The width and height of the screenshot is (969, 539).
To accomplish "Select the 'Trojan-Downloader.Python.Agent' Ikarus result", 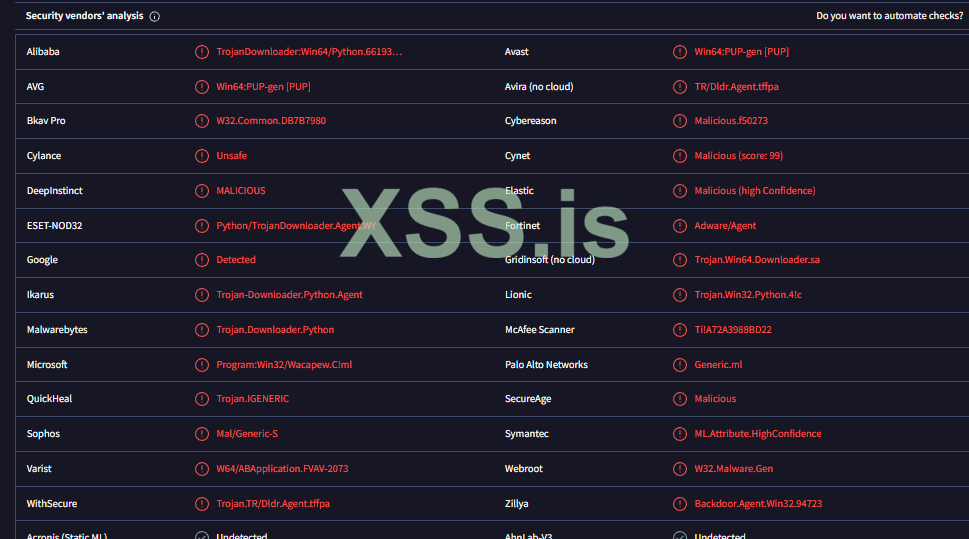I will point(289,295).
